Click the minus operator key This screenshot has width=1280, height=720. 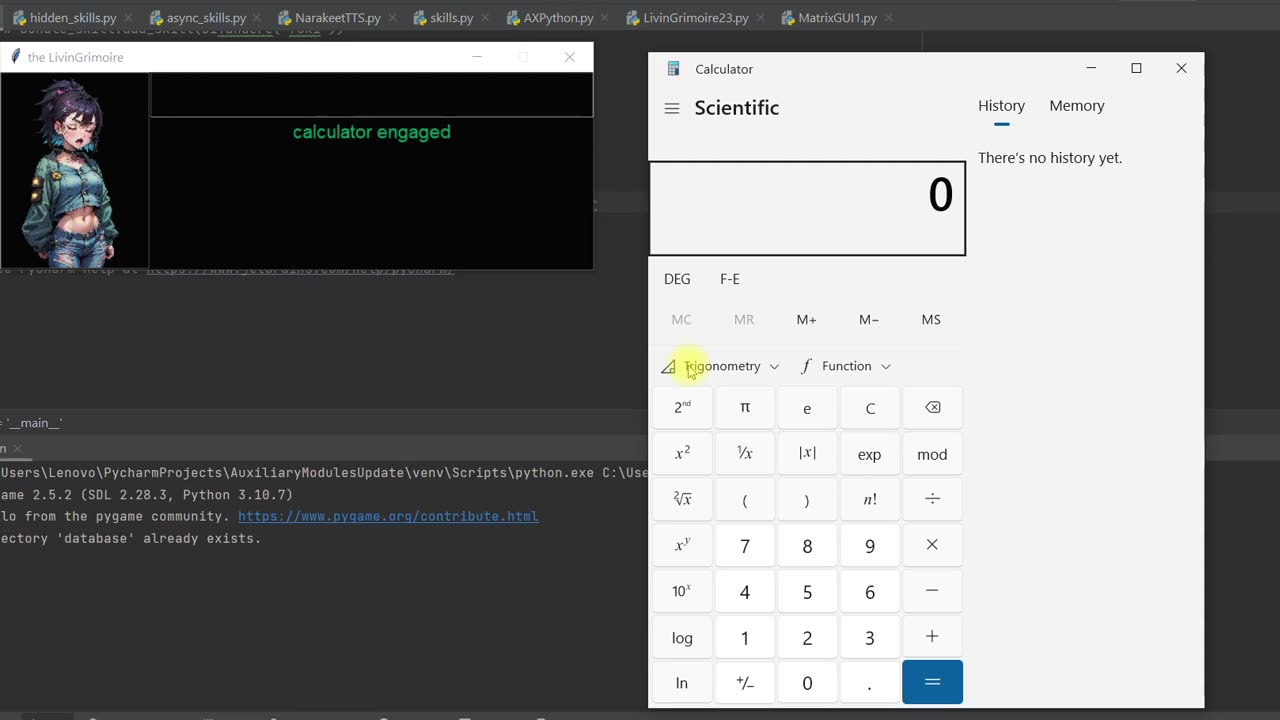coord(932,591)
